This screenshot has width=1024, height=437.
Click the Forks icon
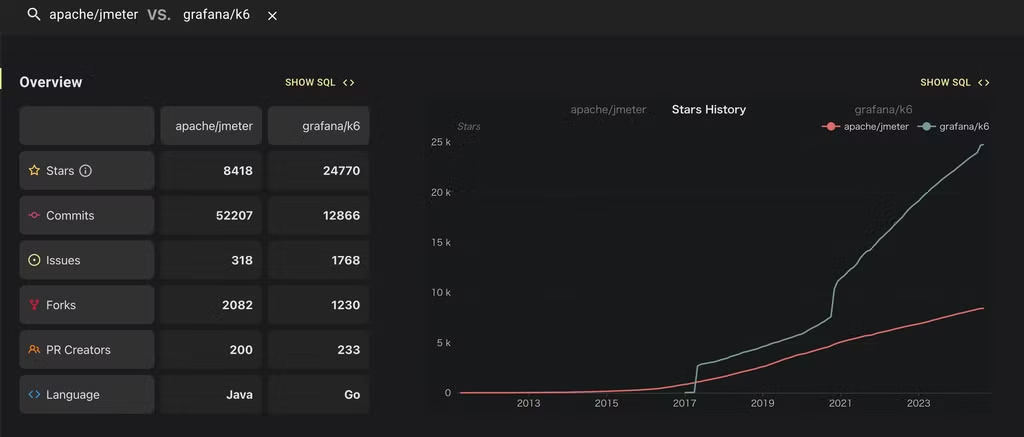[x=35, y=305]
